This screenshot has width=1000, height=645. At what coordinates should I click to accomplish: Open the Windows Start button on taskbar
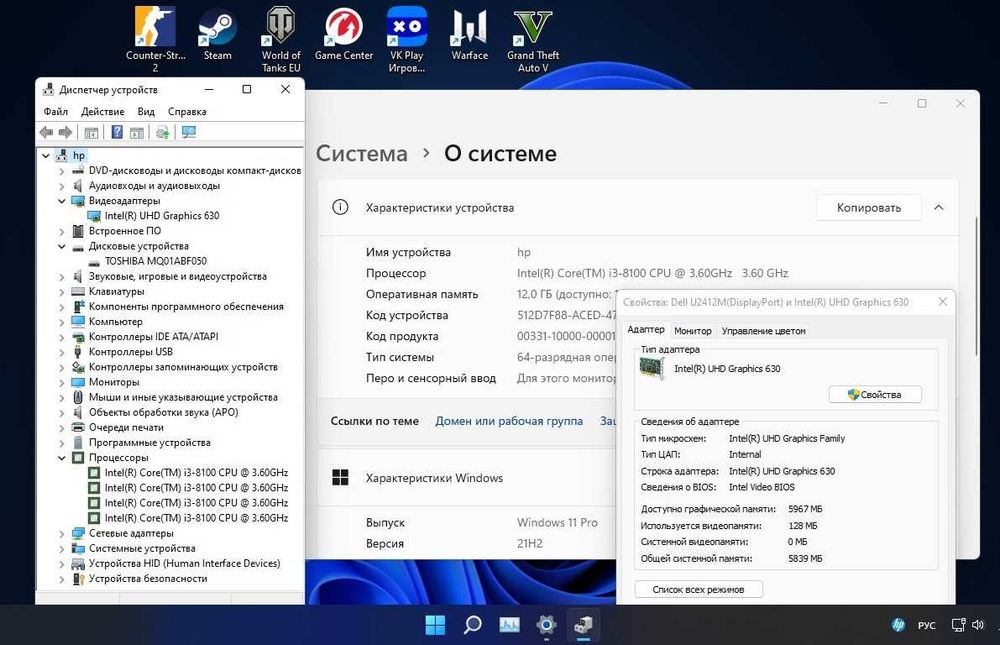(436, 625)
